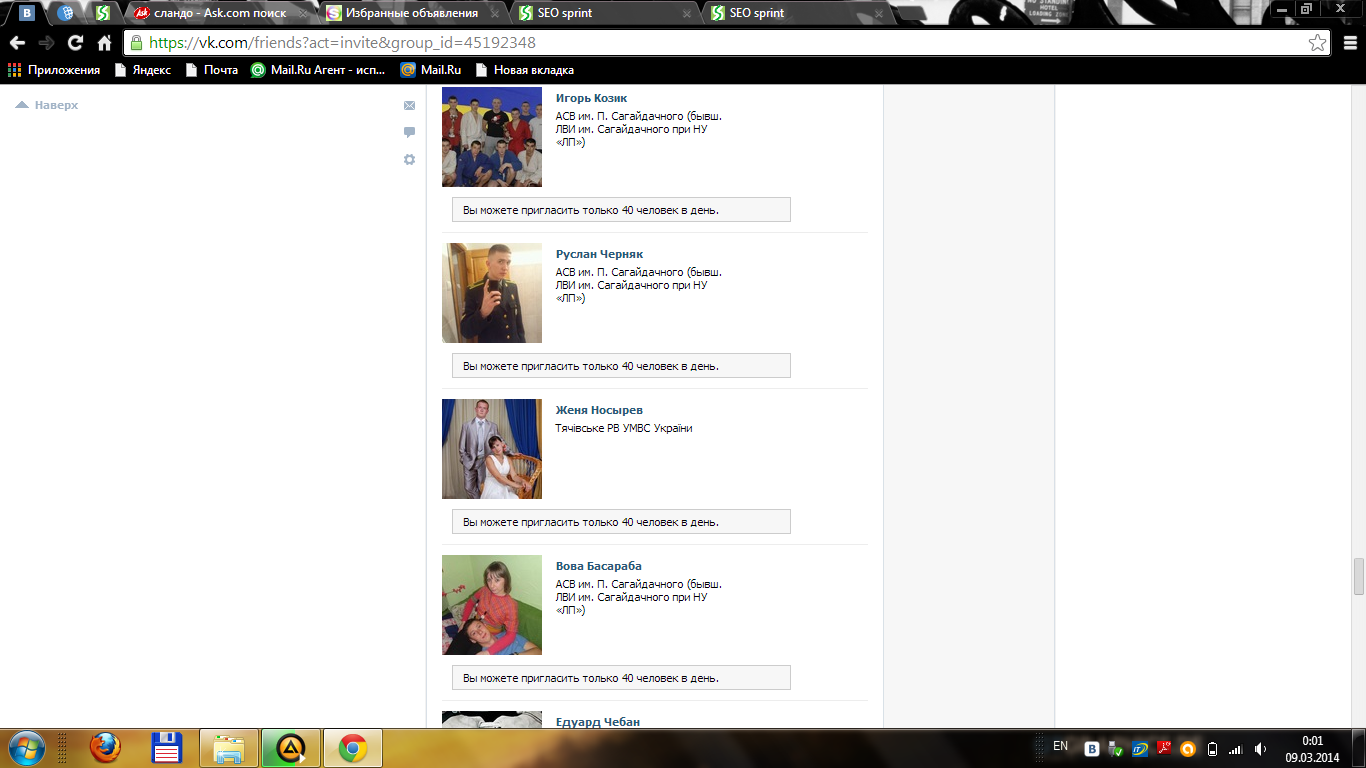Viewport: 1366px width, 768px height.
Task: Open the Mail.Ru bookmark
Action: tap(431, 70)
